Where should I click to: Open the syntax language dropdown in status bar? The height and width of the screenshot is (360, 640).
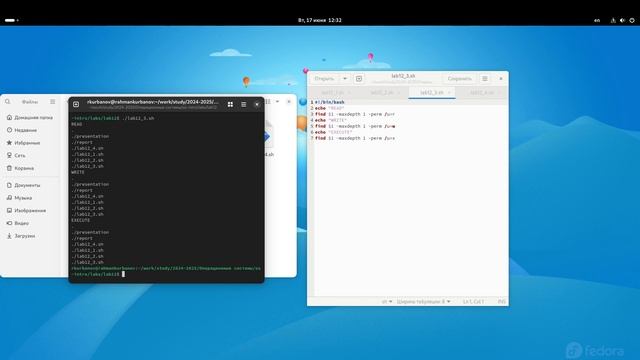tap(387, 302)
